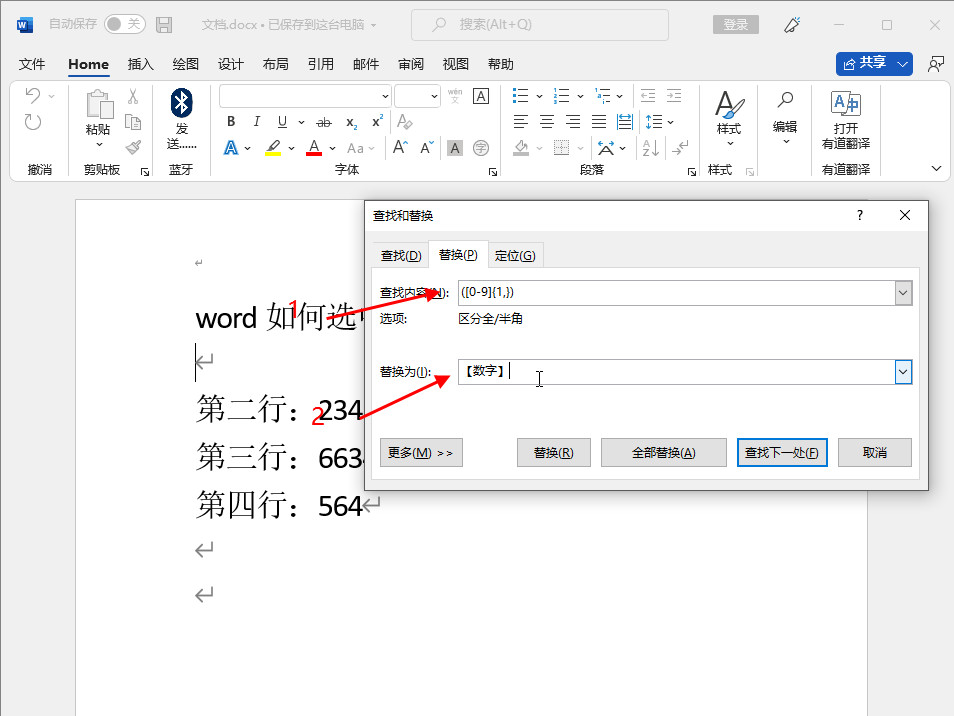Click the 更多(M) >> button
This screenshot has height=716, width=954.
point(421,452)
